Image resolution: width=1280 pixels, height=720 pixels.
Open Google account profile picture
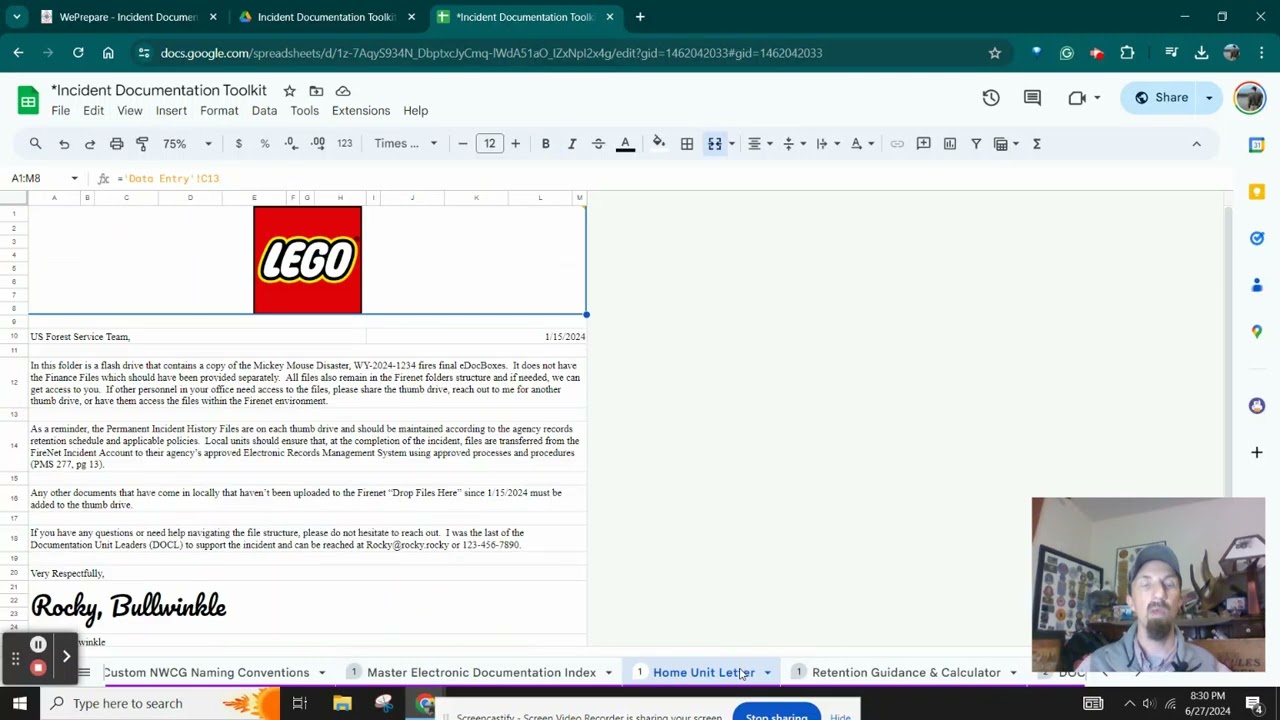tap(1250, 98)
